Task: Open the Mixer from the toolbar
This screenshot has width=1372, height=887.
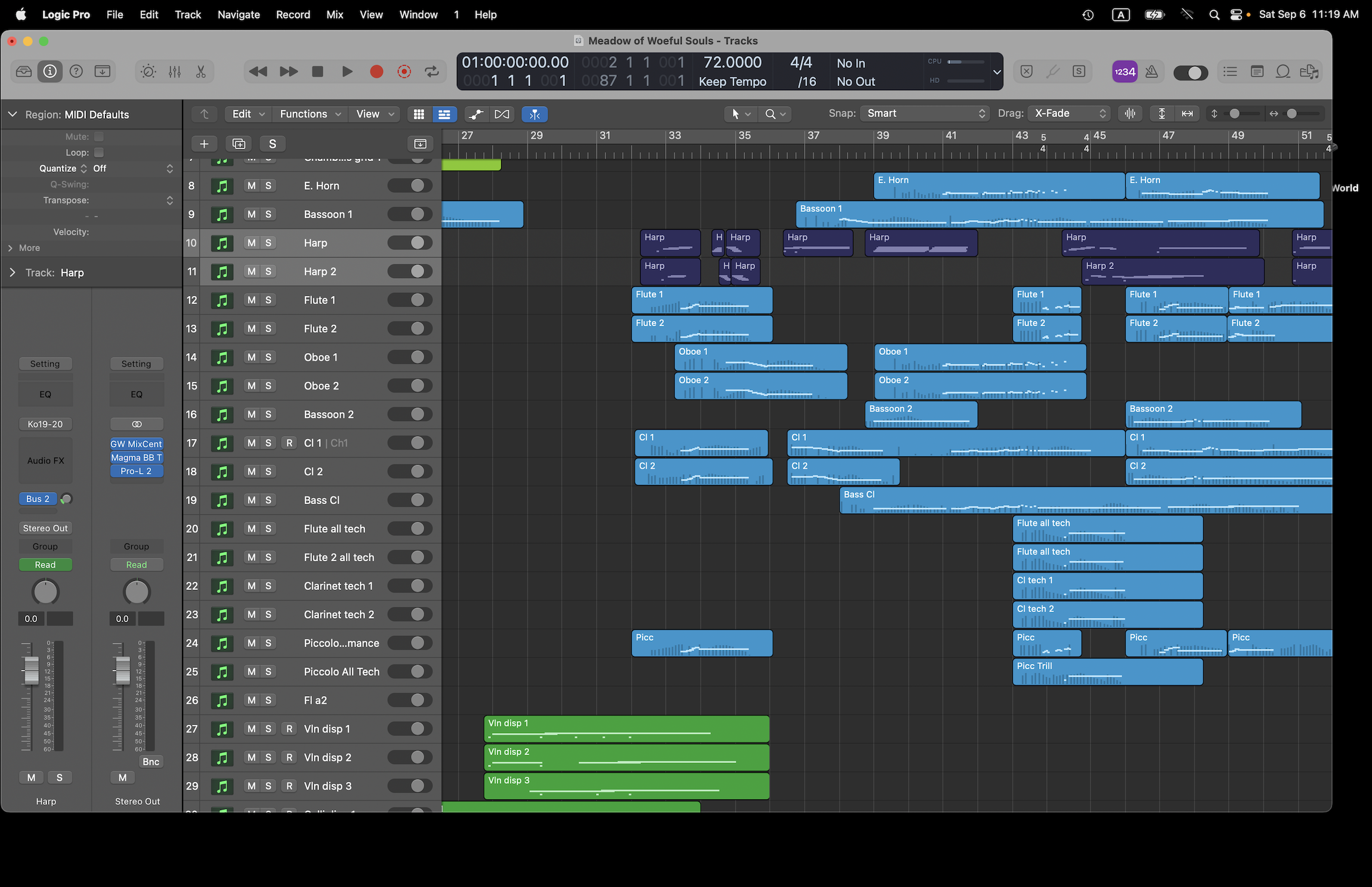Action: point(174,72)
